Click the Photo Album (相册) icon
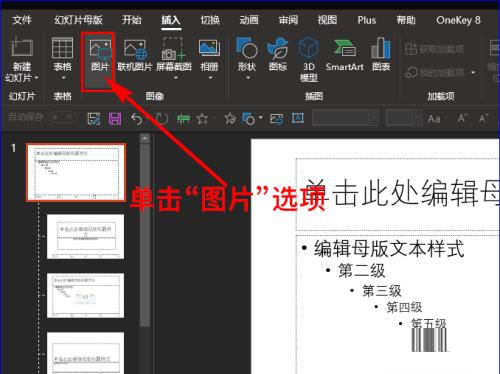The height and width of the screenshot is (374, 500). point(209,48)
